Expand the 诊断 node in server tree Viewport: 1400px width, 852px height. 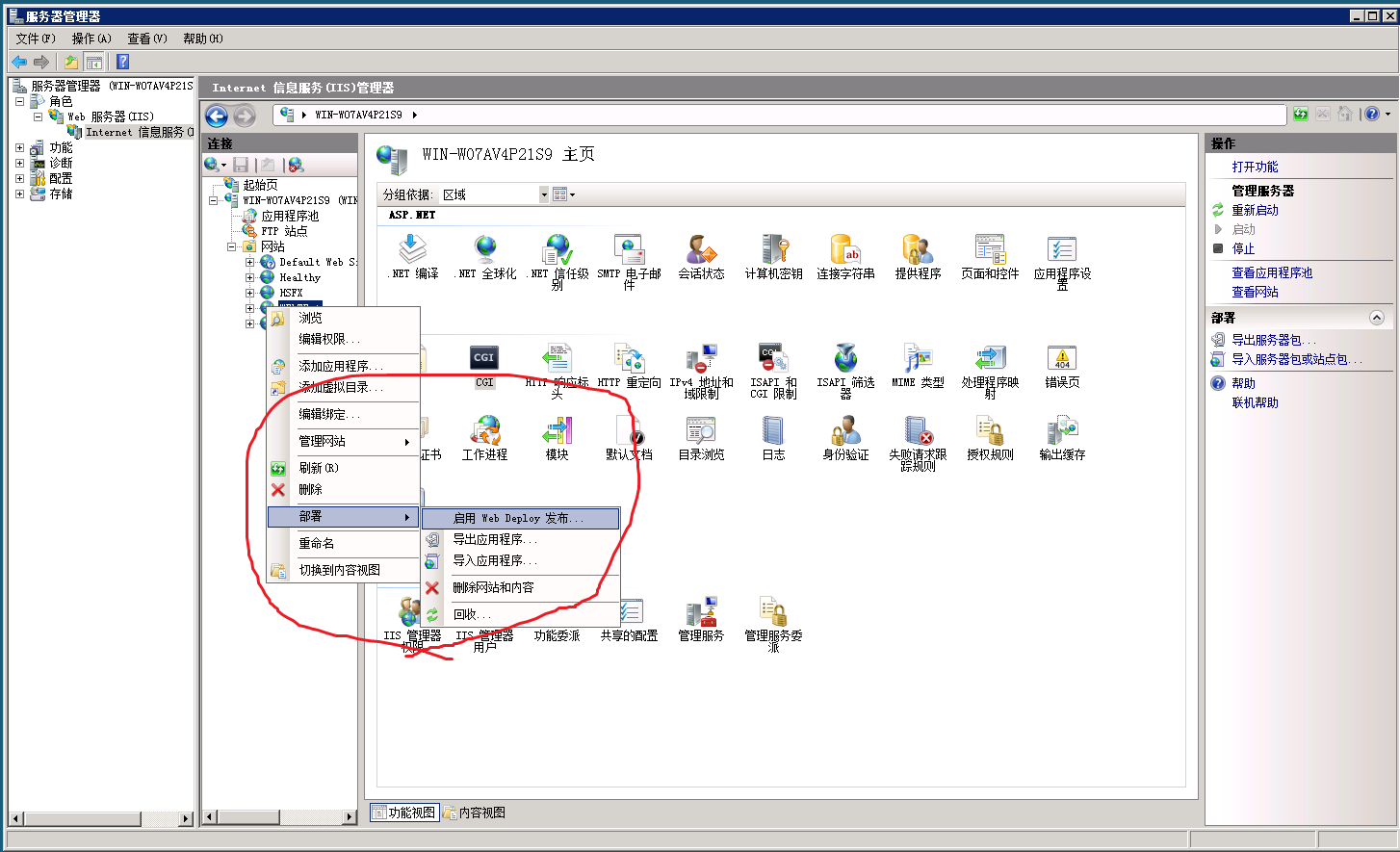point(19,163)
